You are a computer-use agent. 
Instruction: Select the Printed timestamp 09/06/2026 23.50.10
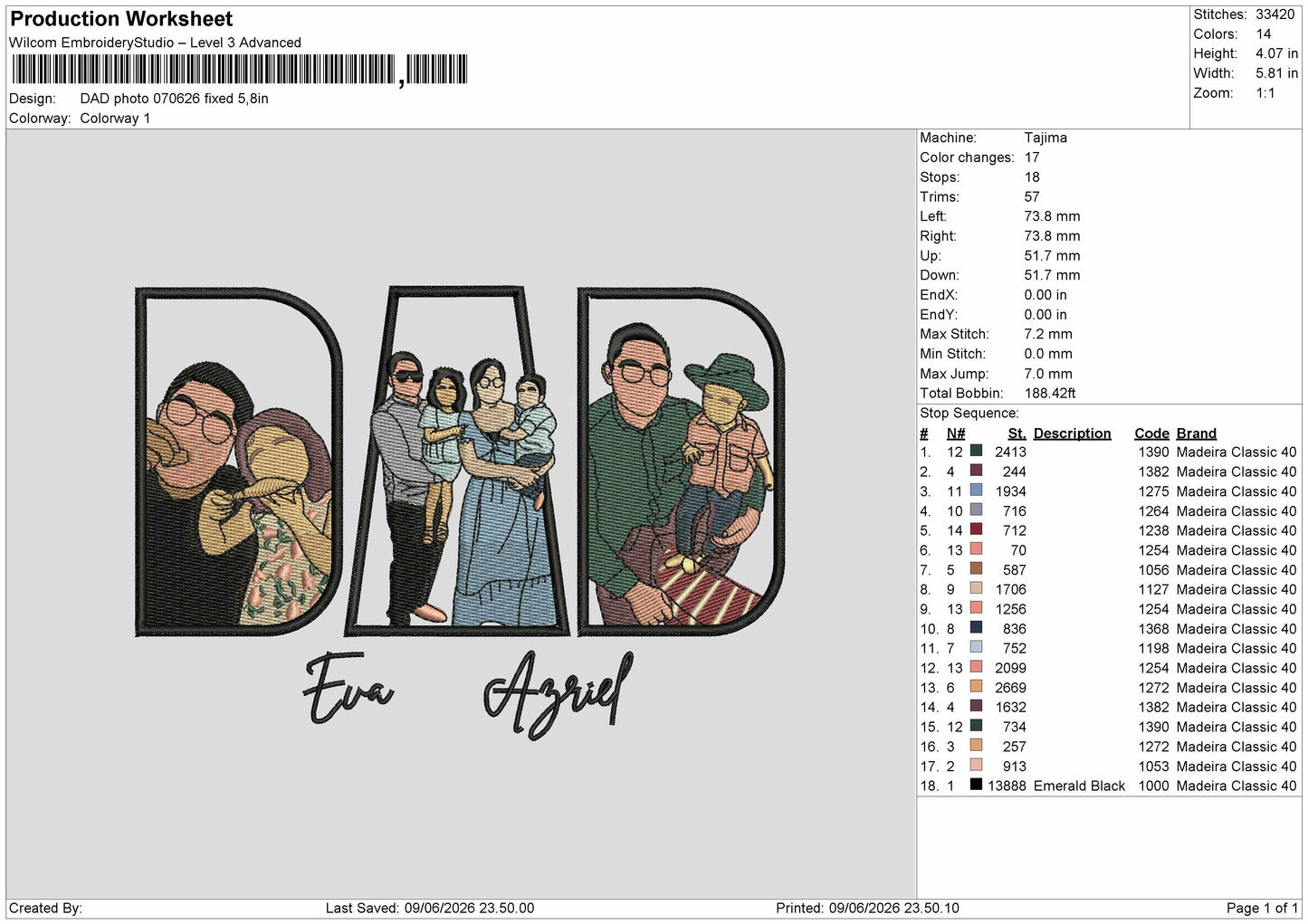point(893,908)
